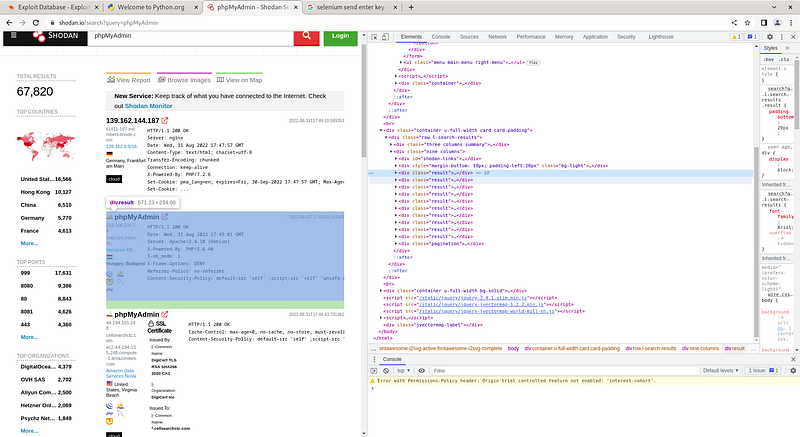Screen dimensions: 800x437
Task: Select the inspect element picker tool
Action: (374, 37)
